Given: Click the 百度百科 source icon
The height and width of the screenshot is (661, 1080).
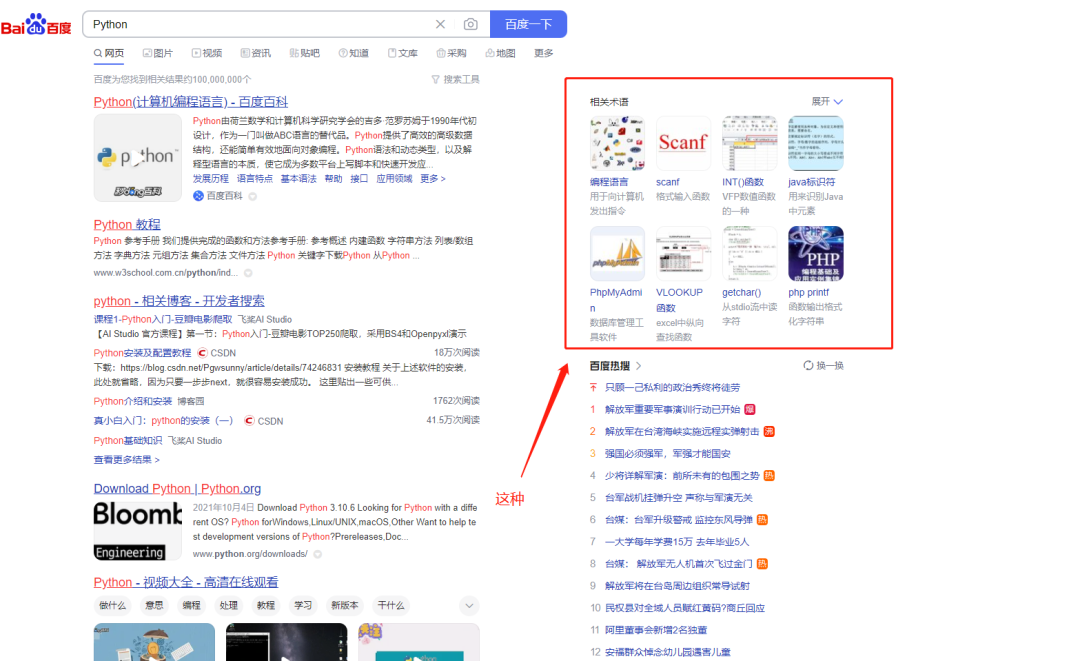Looking at the screenshot, I should click(198, 196).
